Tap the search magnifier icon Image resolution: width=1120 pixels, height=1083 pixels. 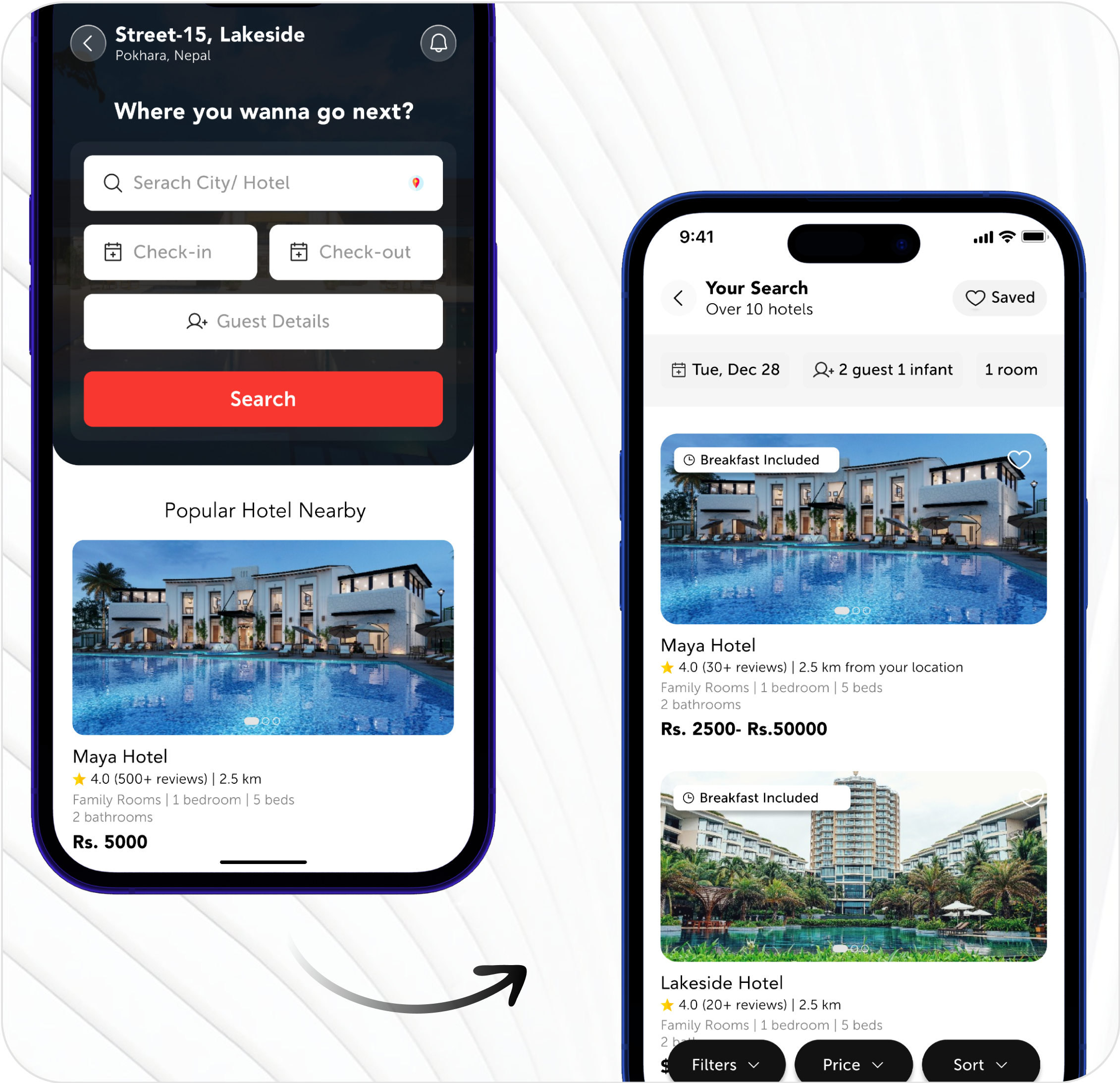[114, 183]
